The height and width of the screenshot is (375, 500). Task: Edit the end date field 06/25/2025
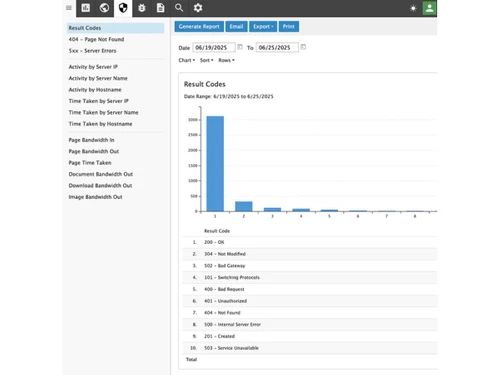tap(277, 47)
